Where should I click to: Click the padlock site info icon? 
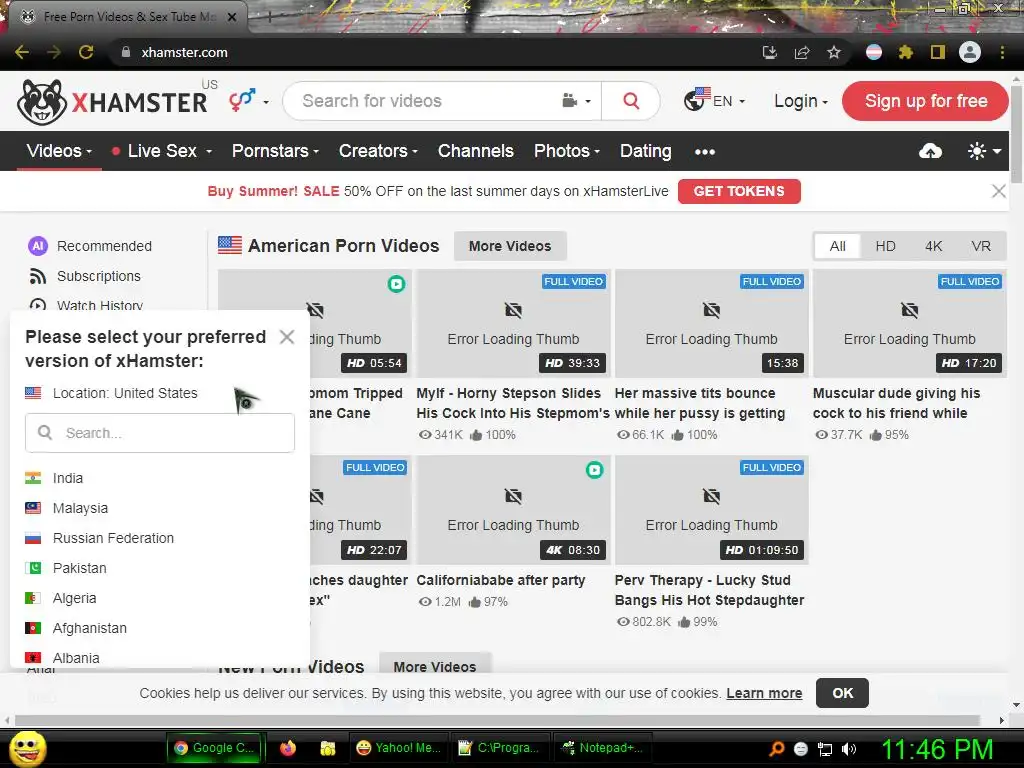click(x=126, y=52)
